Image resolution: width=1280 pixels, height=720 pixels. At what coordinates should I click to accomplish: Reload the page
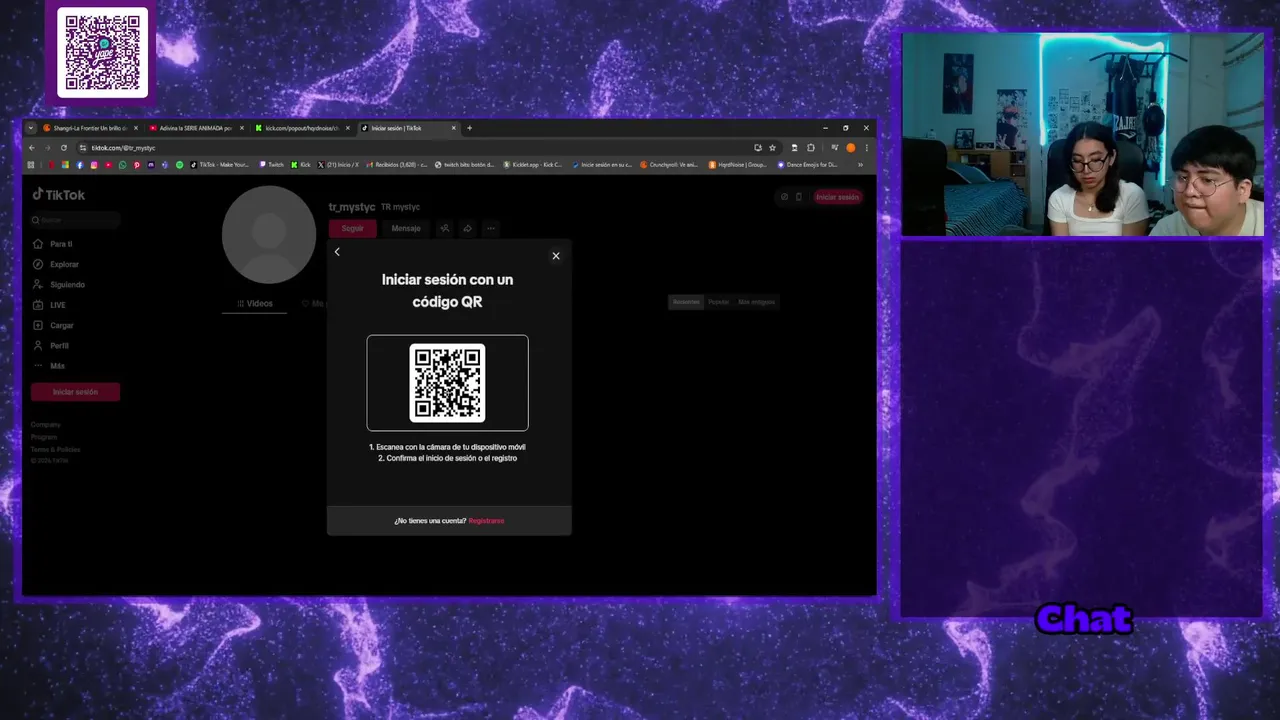pos(64,148)
